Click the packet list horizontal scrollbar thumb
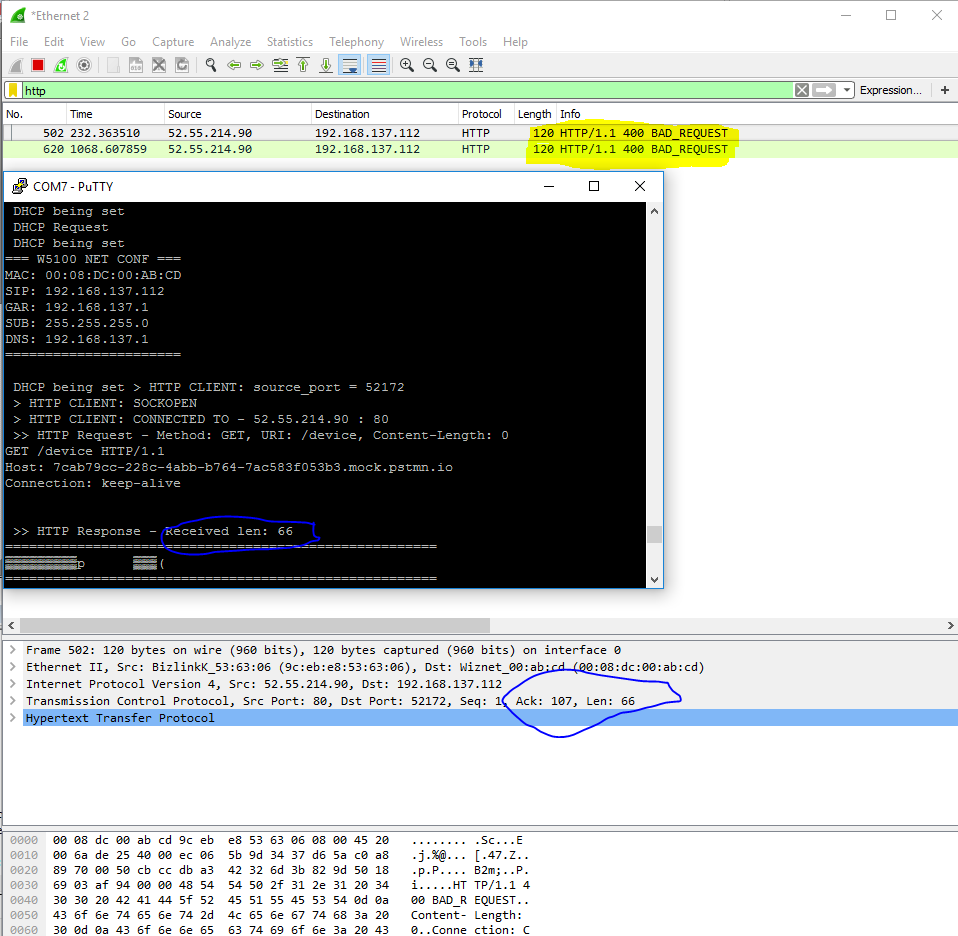The image size is (958, 936). coord(255,626)
